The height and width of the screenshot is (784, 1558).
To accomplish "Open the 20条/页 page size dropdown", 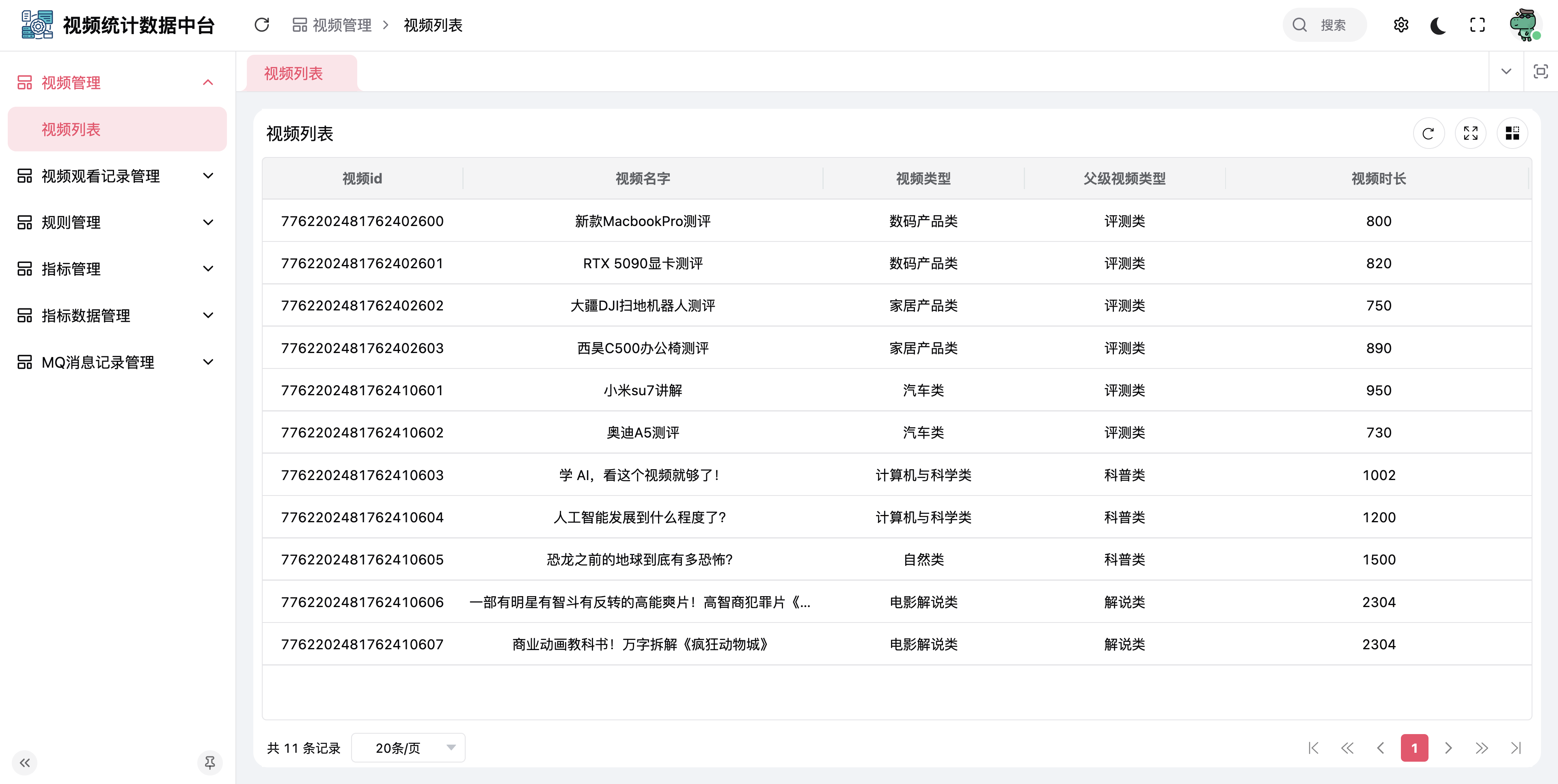I will [408, 748].
